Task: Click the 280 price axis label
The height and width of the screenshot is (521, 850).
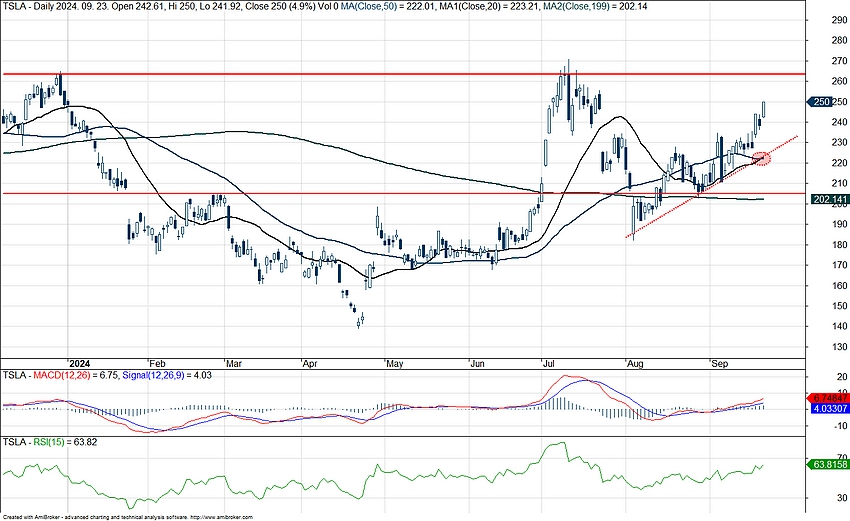Action: pyautogui.click(x=839, y=40)
